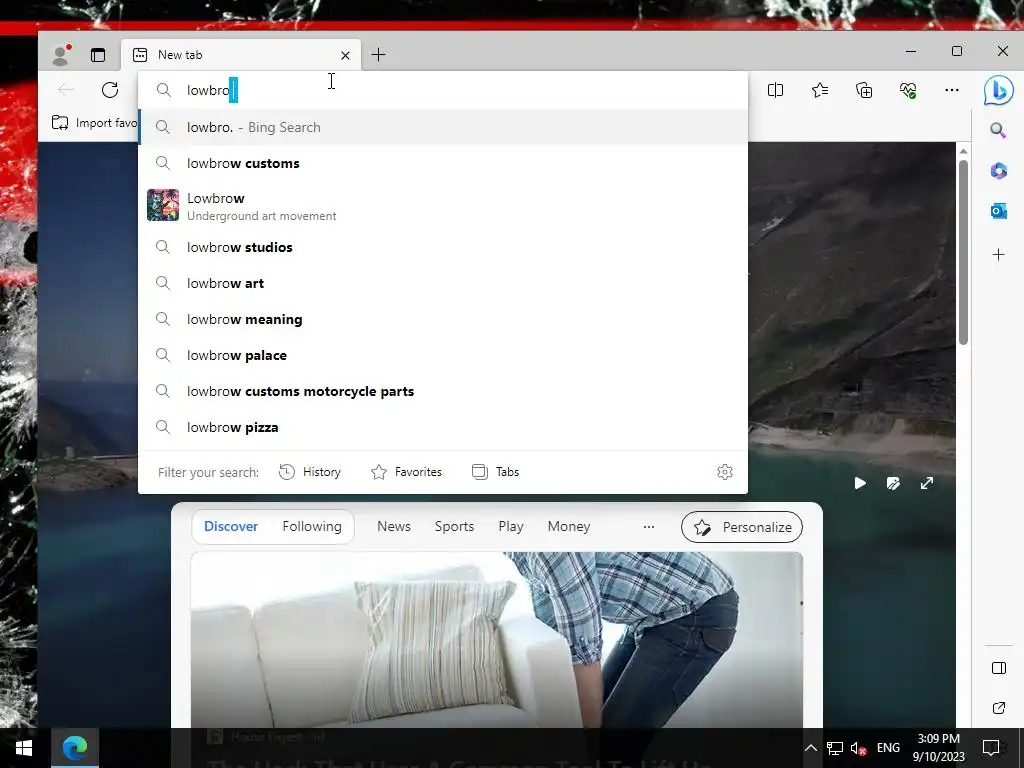Add a sidebar app with the plus icon
Screen dimensions: 1024x768
tap(999, 255)
